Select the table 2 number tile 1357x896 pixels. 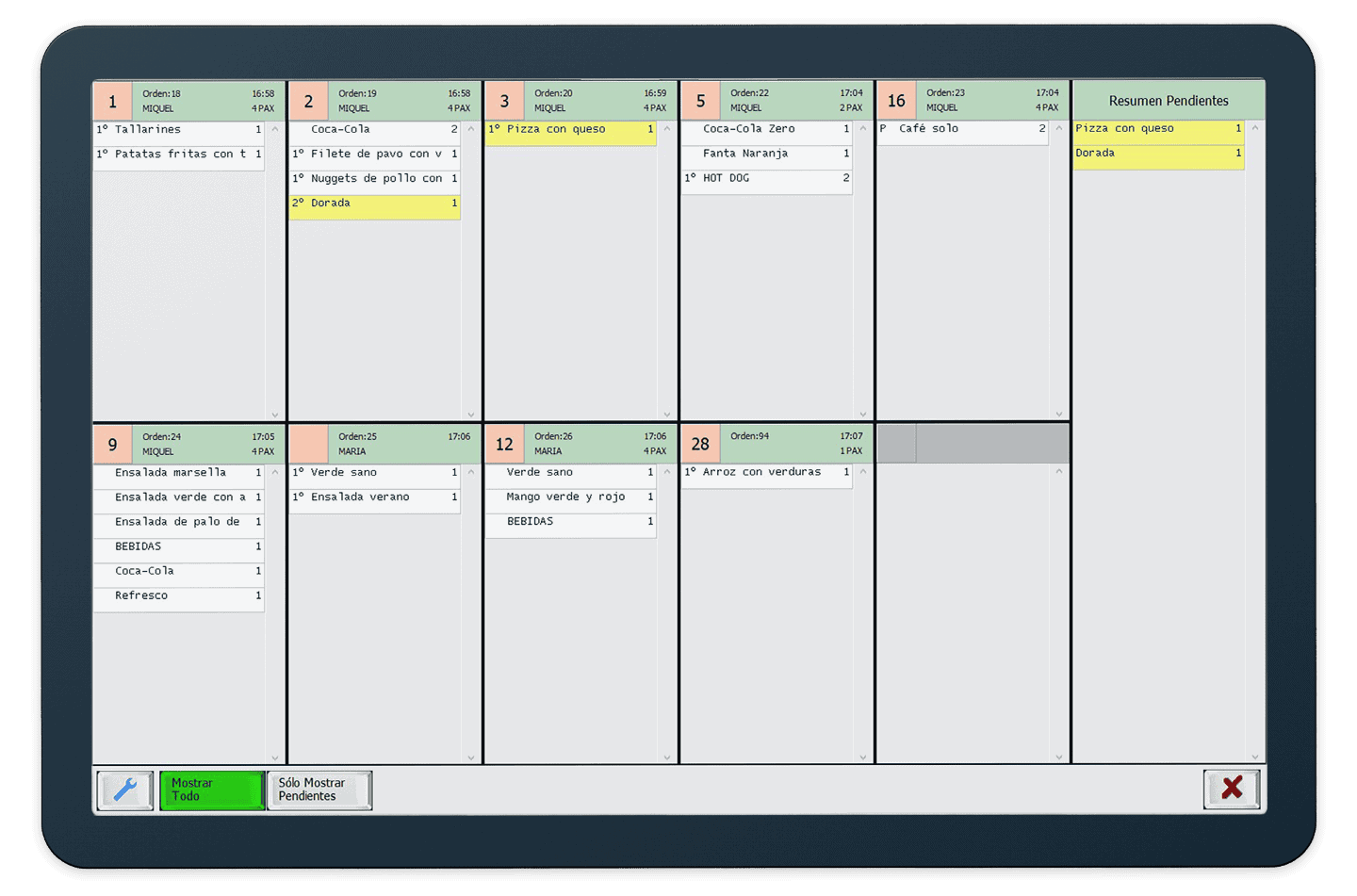[308, 102]
